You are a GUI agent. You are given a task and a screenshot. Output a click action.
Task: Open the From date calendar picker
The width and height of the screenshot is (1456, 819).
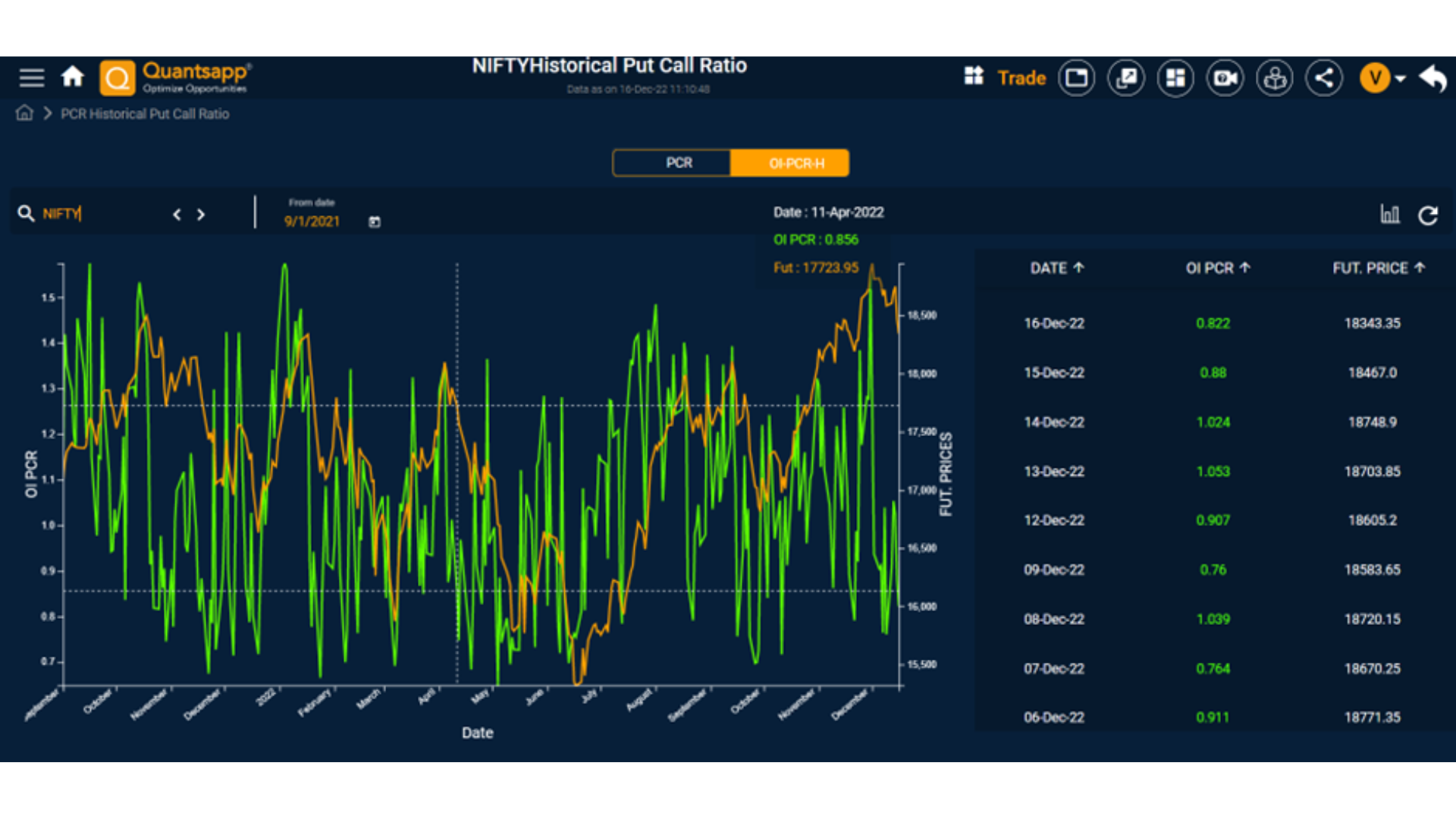pos(375,221)
